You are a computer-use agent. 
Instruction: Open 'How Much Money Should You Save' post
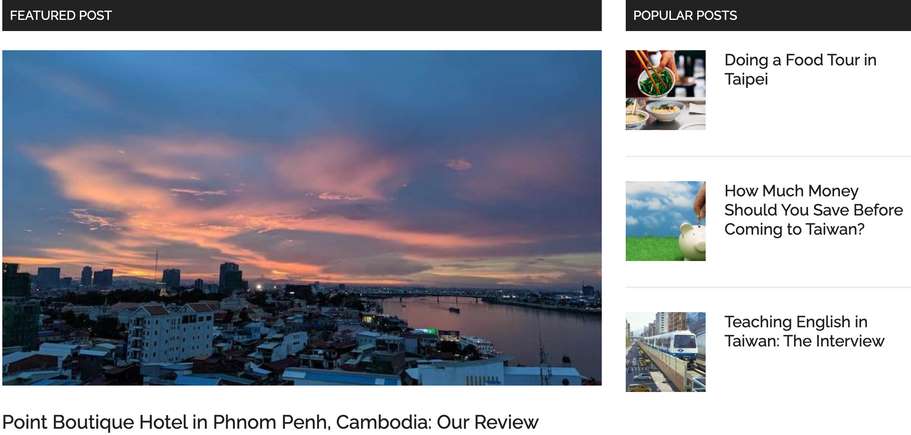[813, 210]
